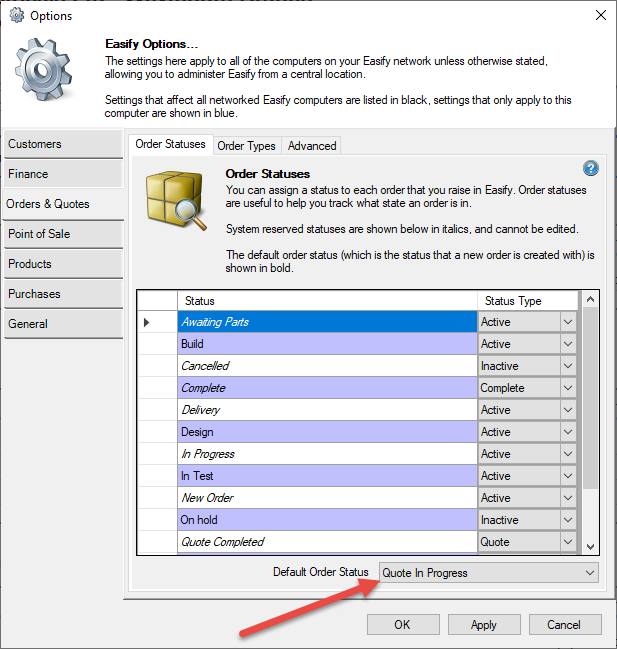Open Status Type dropdown for Quote Completed
Viewport: 617px width, 649px height.
[568, 542]
